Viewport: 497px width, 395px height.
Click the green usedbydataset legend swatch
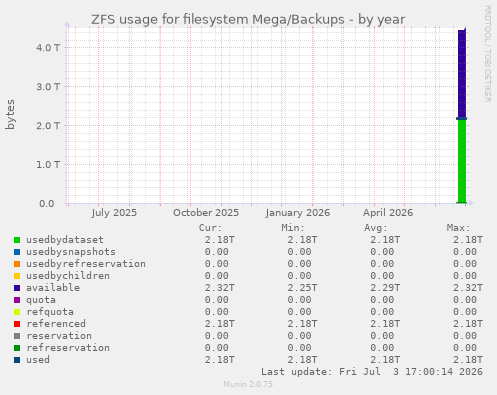click(x=17, y=240)
